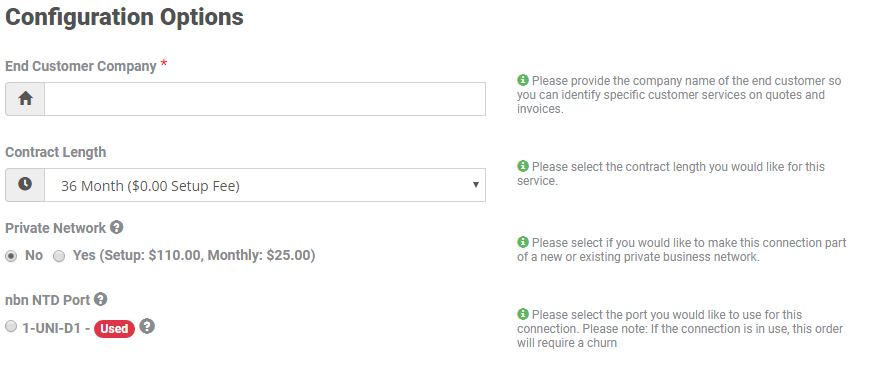Click the red Used badge
871x366 pixels.
coord(114,329)
